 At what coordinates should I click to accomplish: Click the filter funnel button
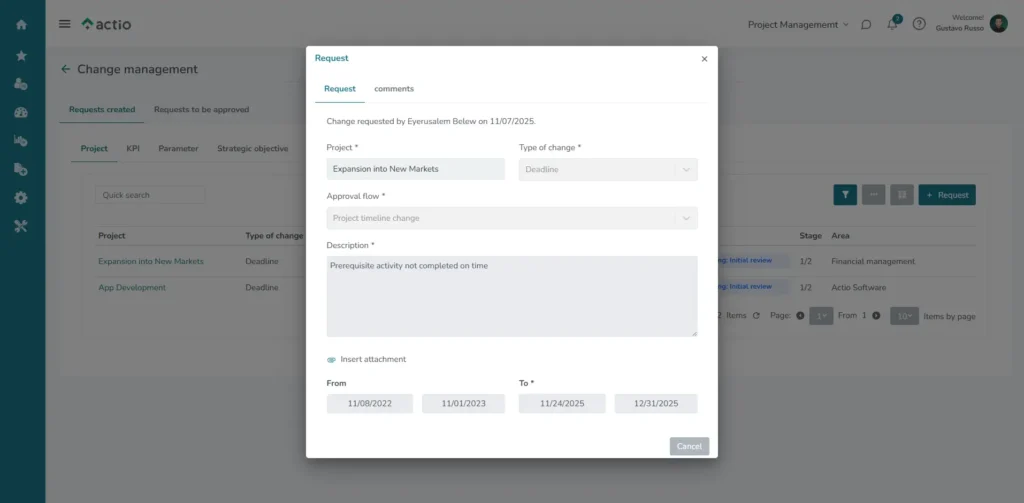[845, 195]
